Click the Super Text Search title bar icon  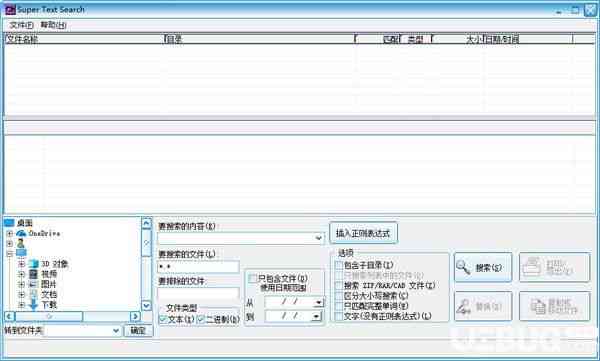10,10
